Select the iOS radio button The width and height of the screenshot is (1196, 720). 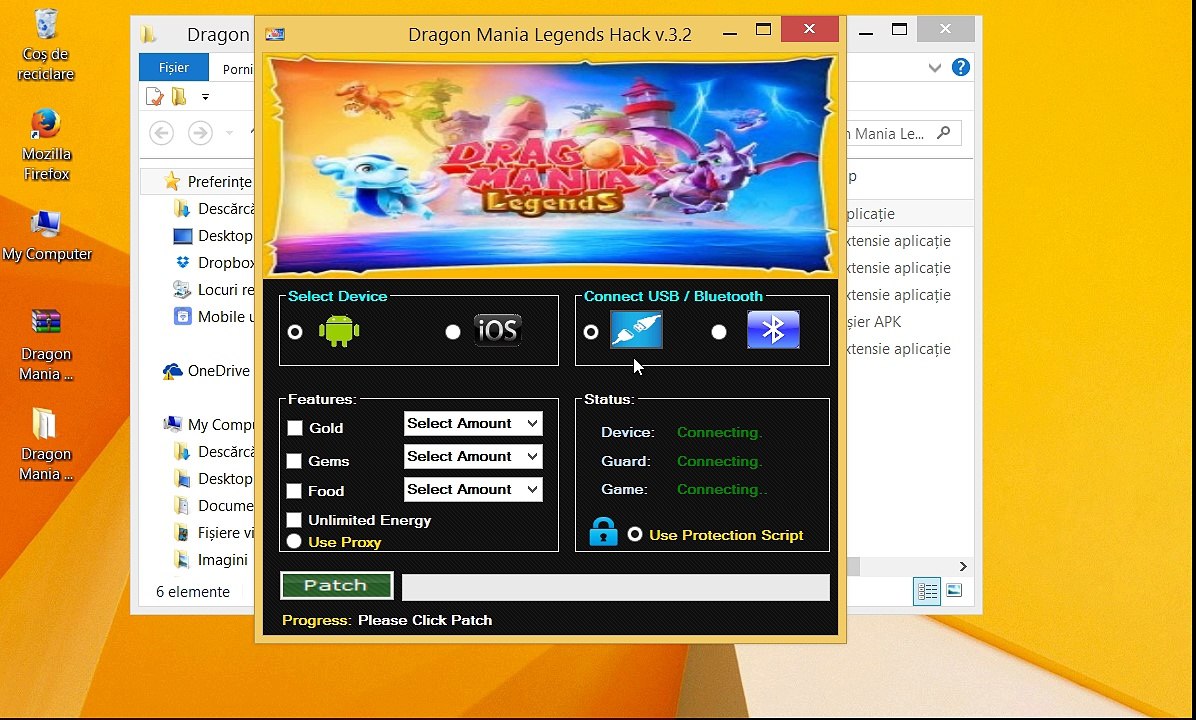click(453, 332)
